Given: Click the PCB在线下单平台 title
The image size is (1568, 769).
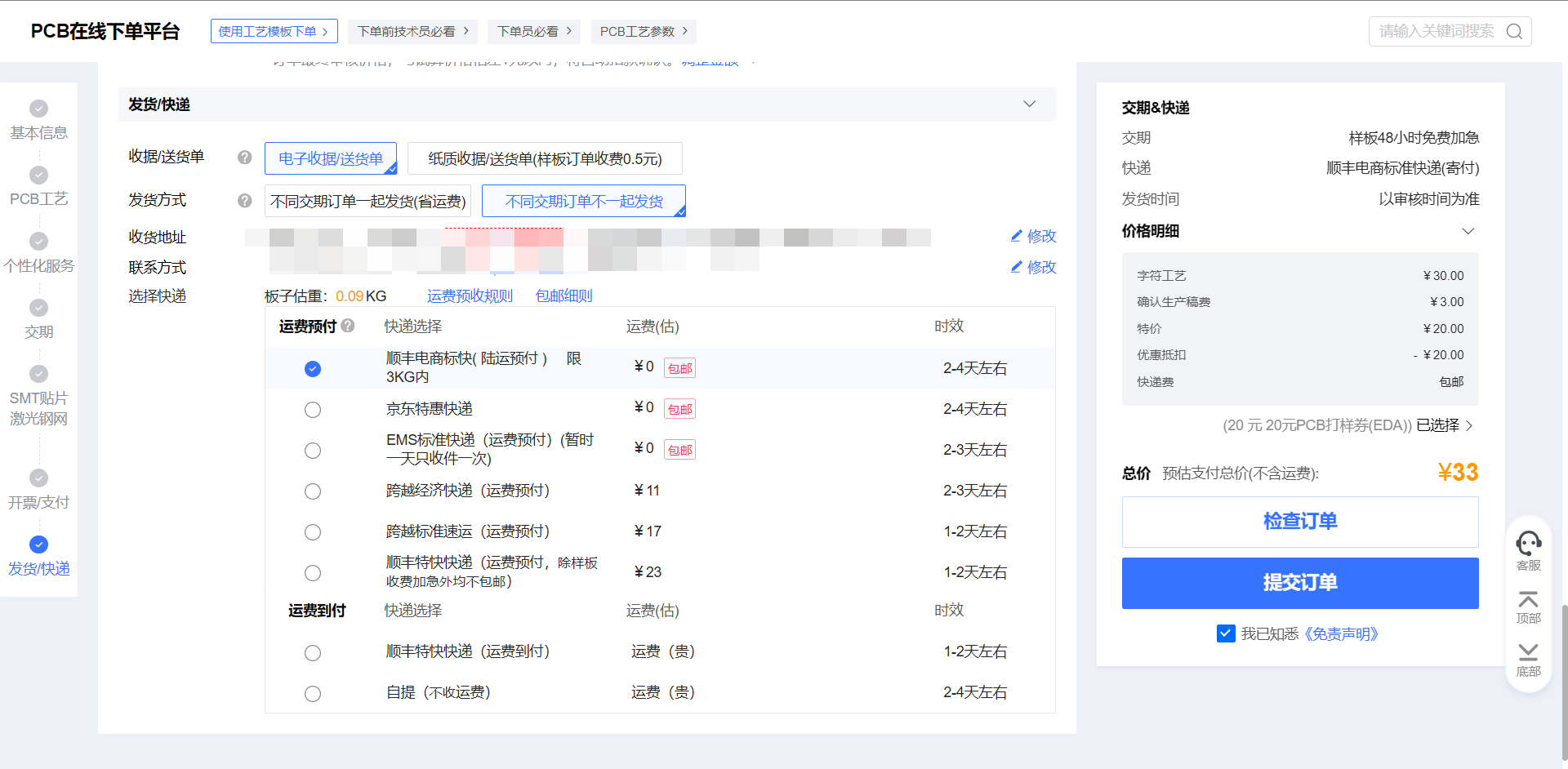Looking at the screenshot, I should coord(105,31).
